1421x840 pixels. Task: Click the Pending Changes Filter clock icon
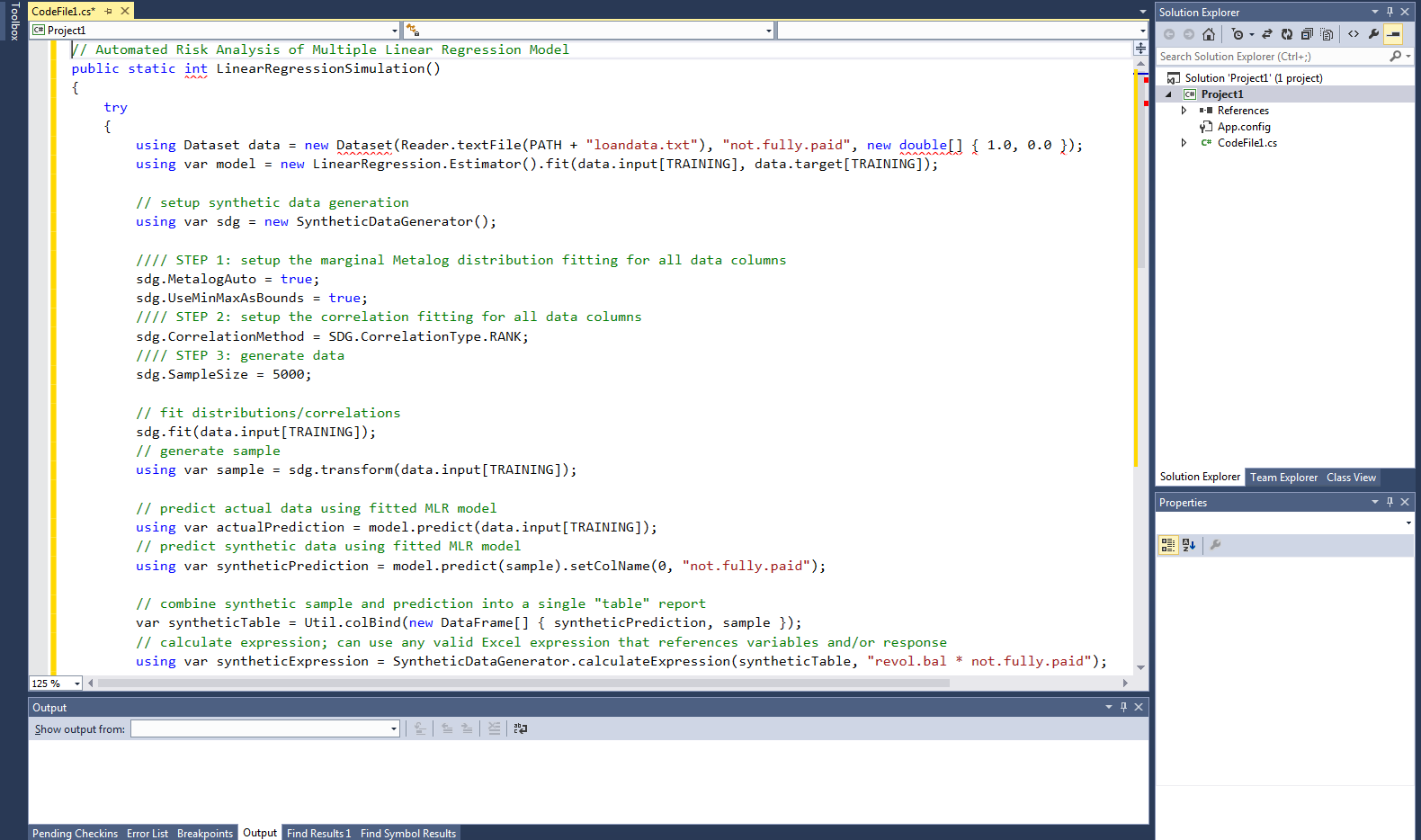pos(1238,34)
